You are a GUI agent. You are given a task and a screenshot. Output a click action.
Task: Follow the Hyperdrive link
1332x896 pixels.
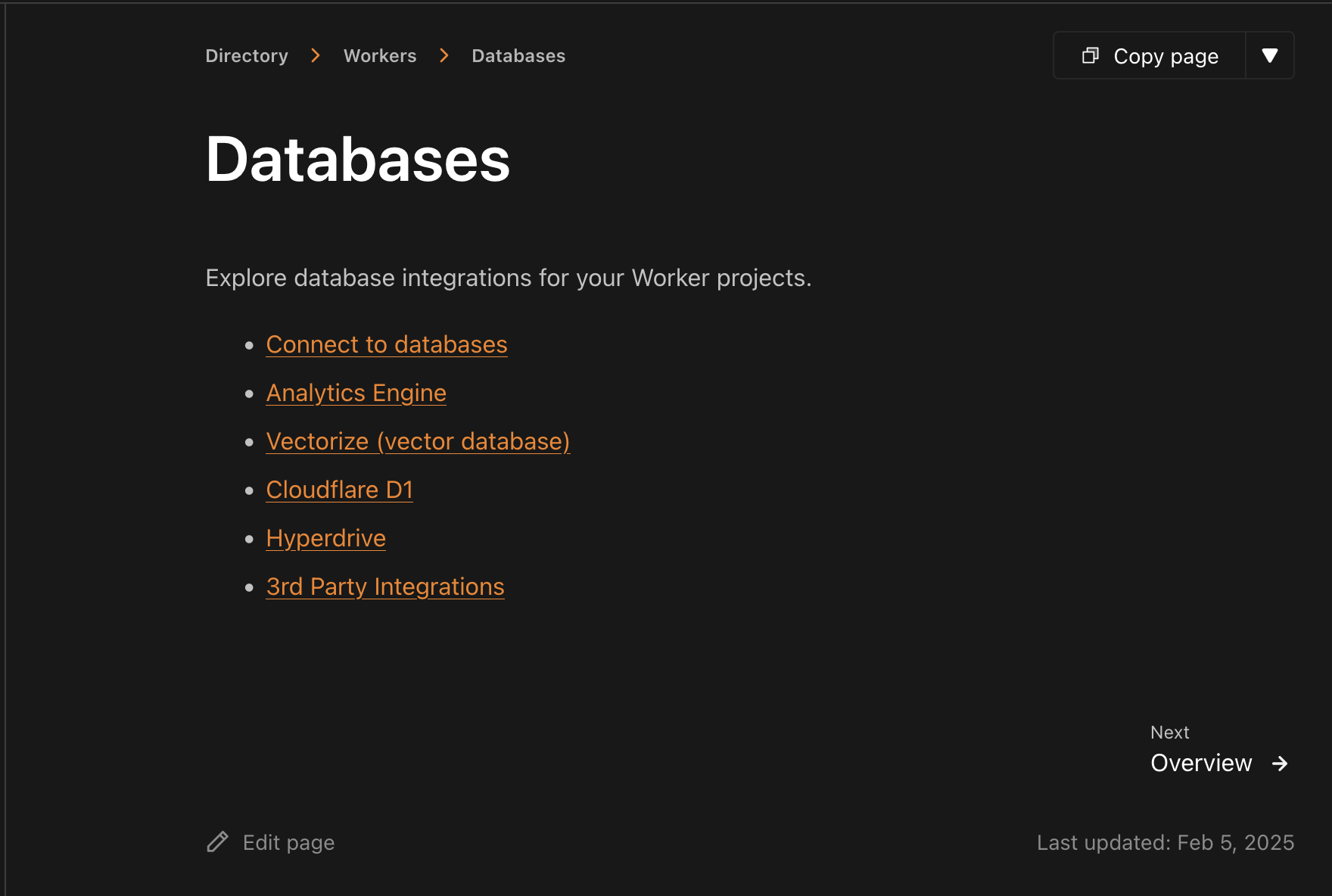[x=326, y=538]
